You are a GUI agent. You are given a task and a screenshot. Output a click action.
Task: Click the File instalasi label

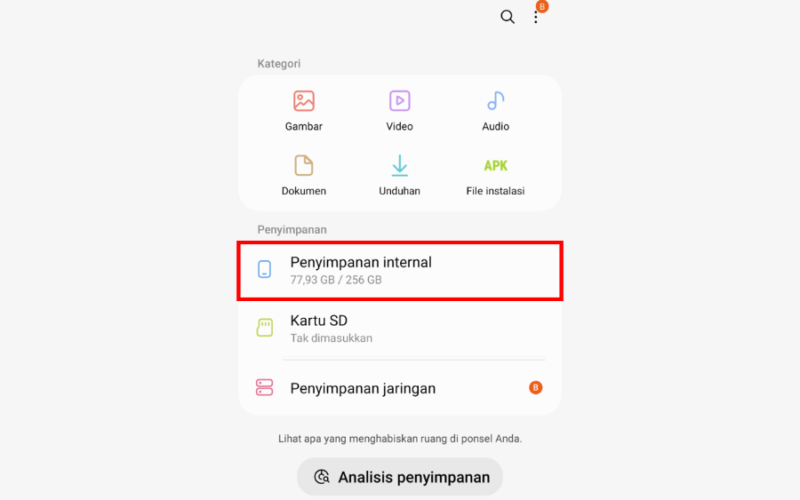point(495,191)
